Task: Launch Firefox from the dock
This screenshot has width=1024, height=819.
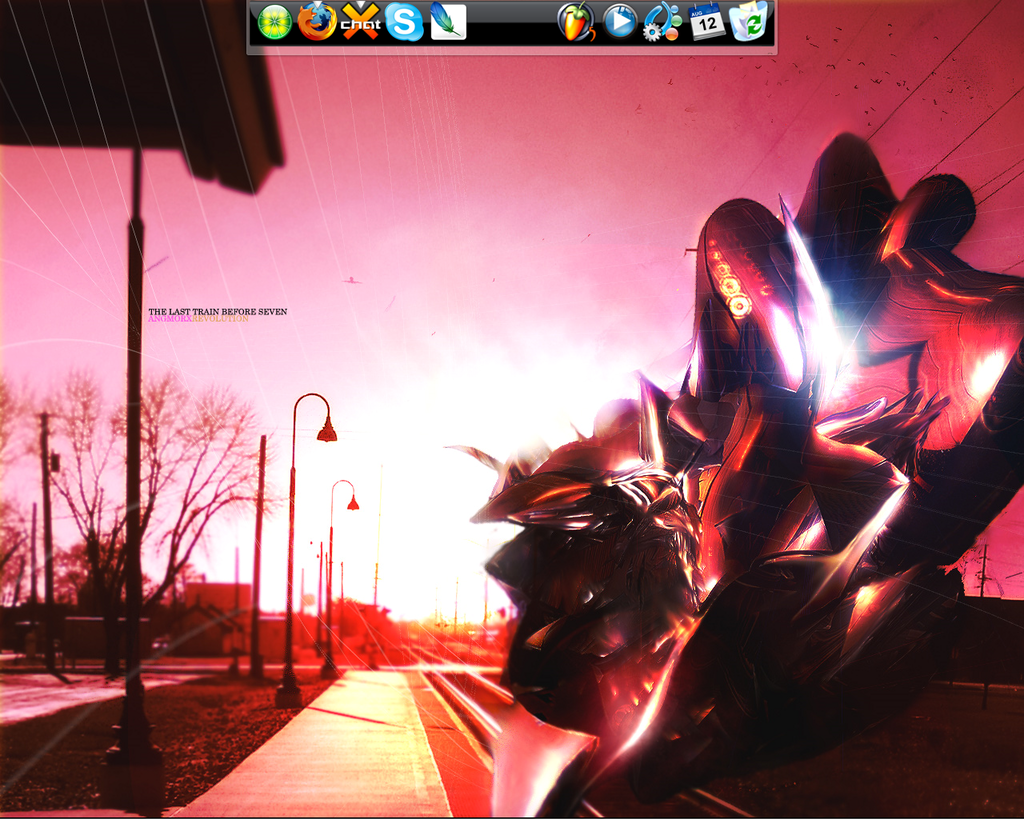Action: (x=317, y=22)
